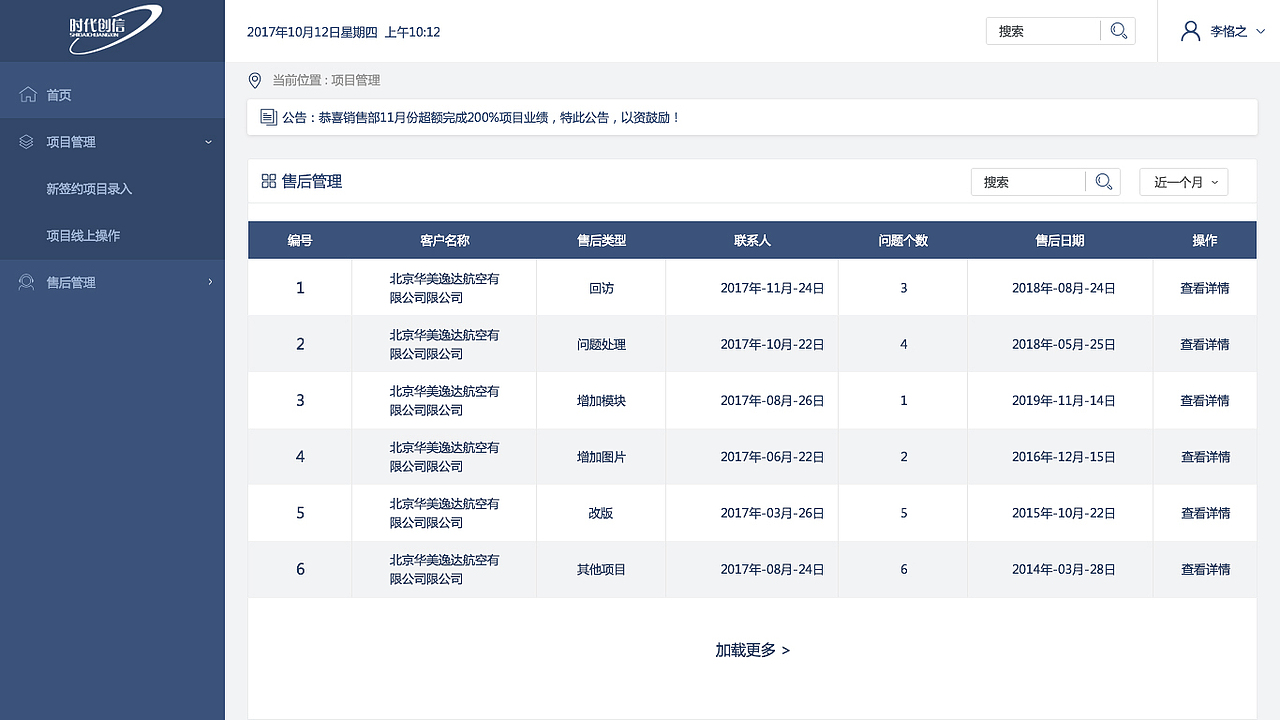Click the home icon beside 首页

pyautogui.click(x=27, y=95)
